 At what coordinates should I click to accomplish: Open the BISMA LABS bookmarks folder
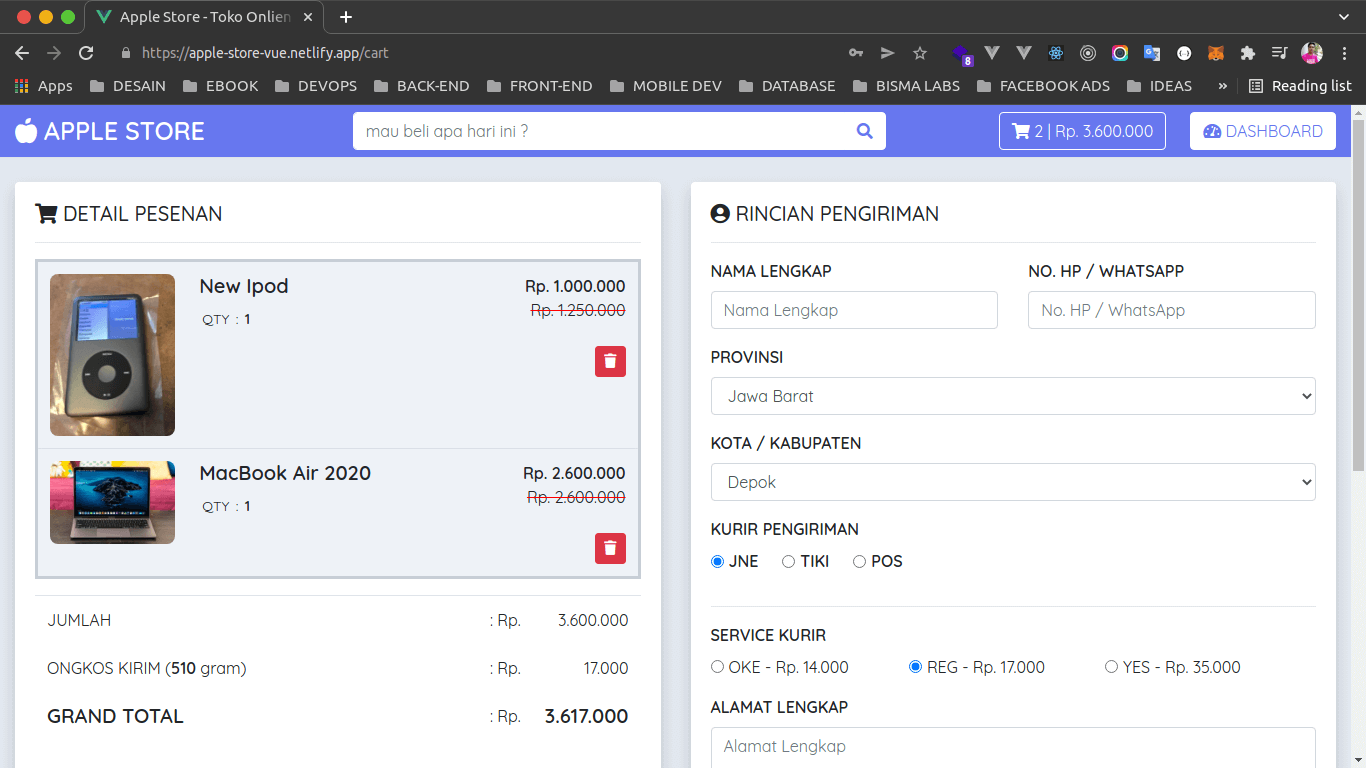[x=907, y=86]
